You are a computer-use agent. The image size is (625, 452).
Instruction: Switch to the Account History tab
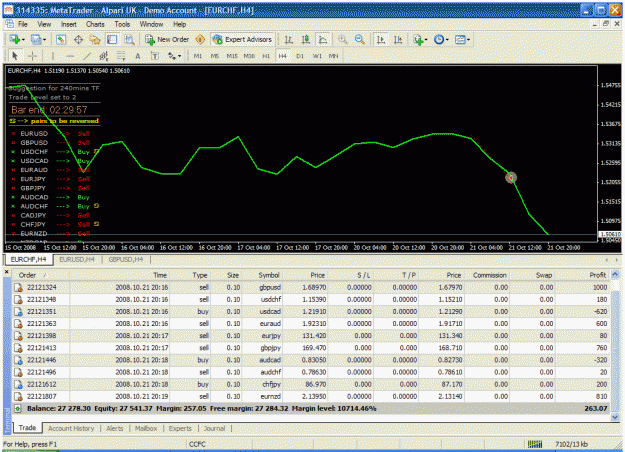[x=71, y=428]
